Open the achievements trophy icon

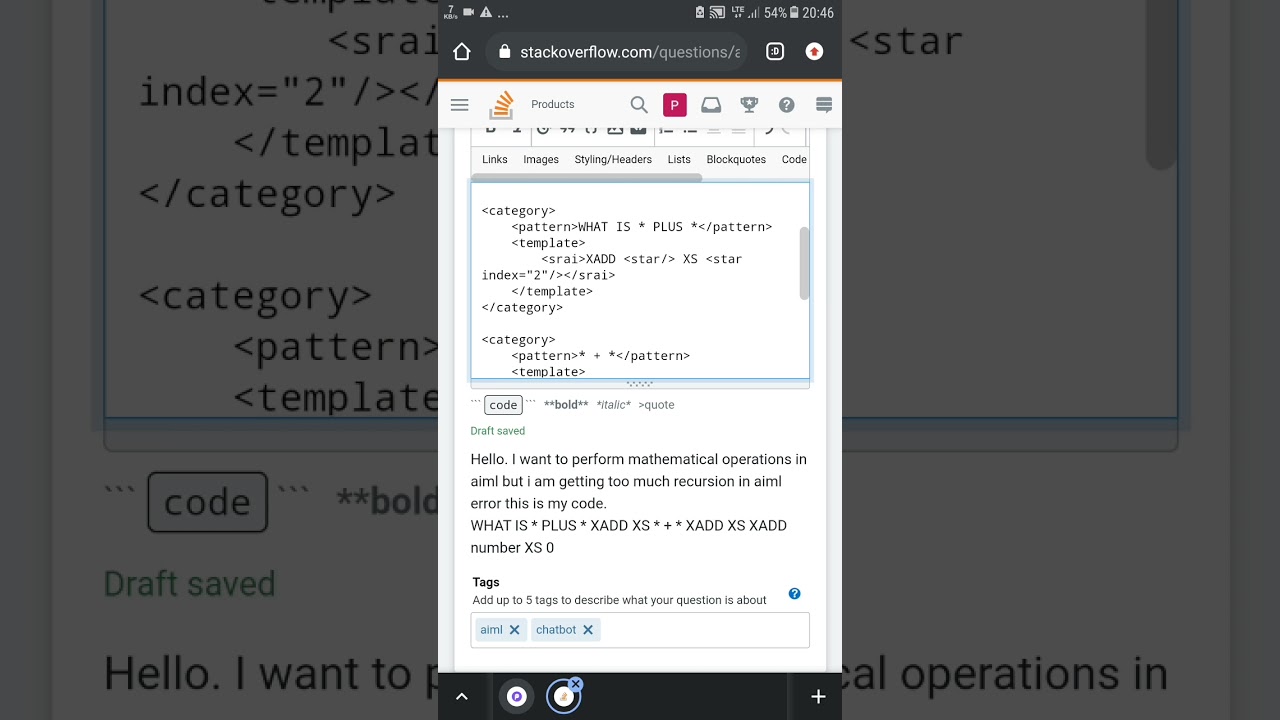tap(749, 104)
